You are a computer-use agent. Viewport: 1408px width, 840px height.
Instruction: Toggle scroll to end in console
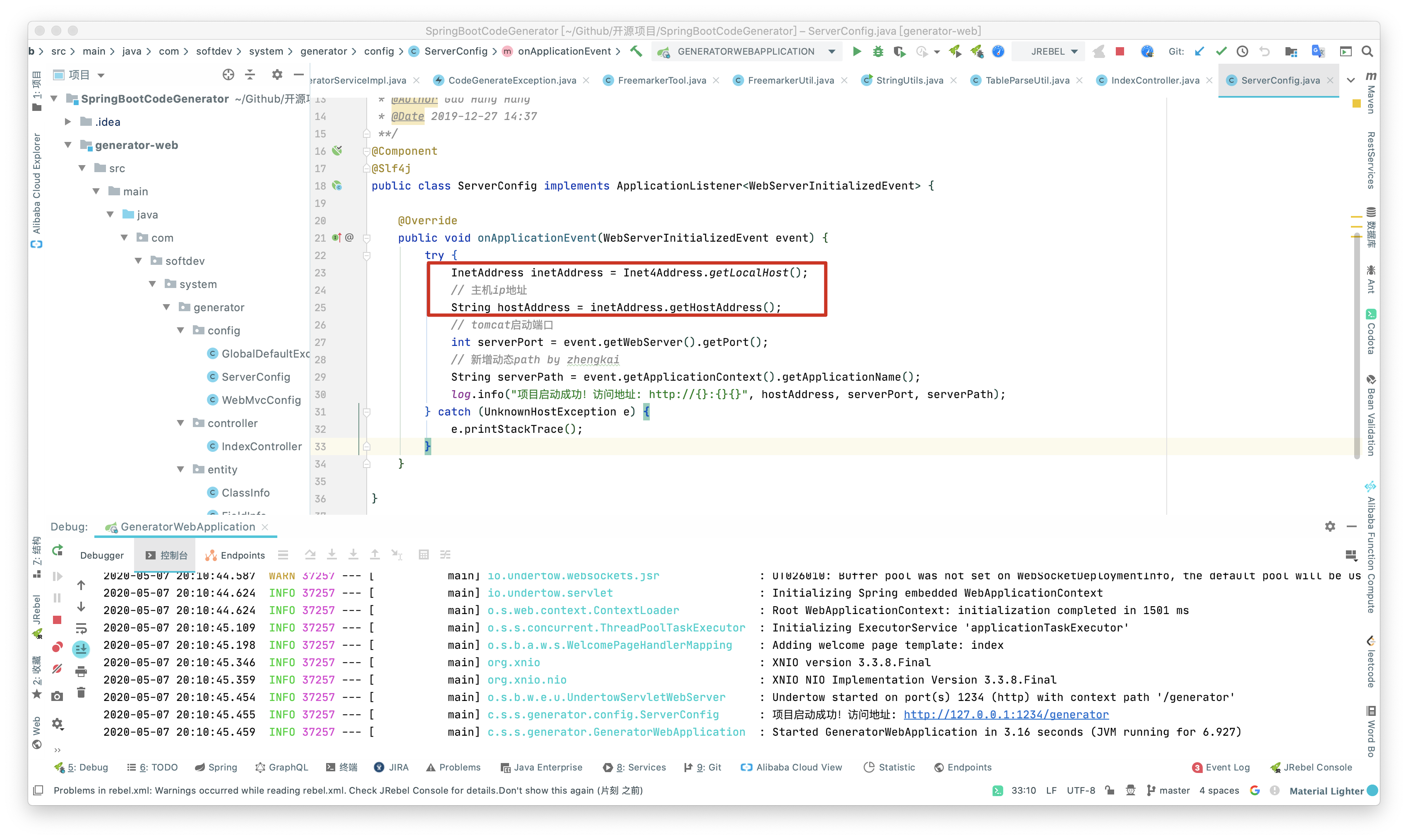pos(81,649)
